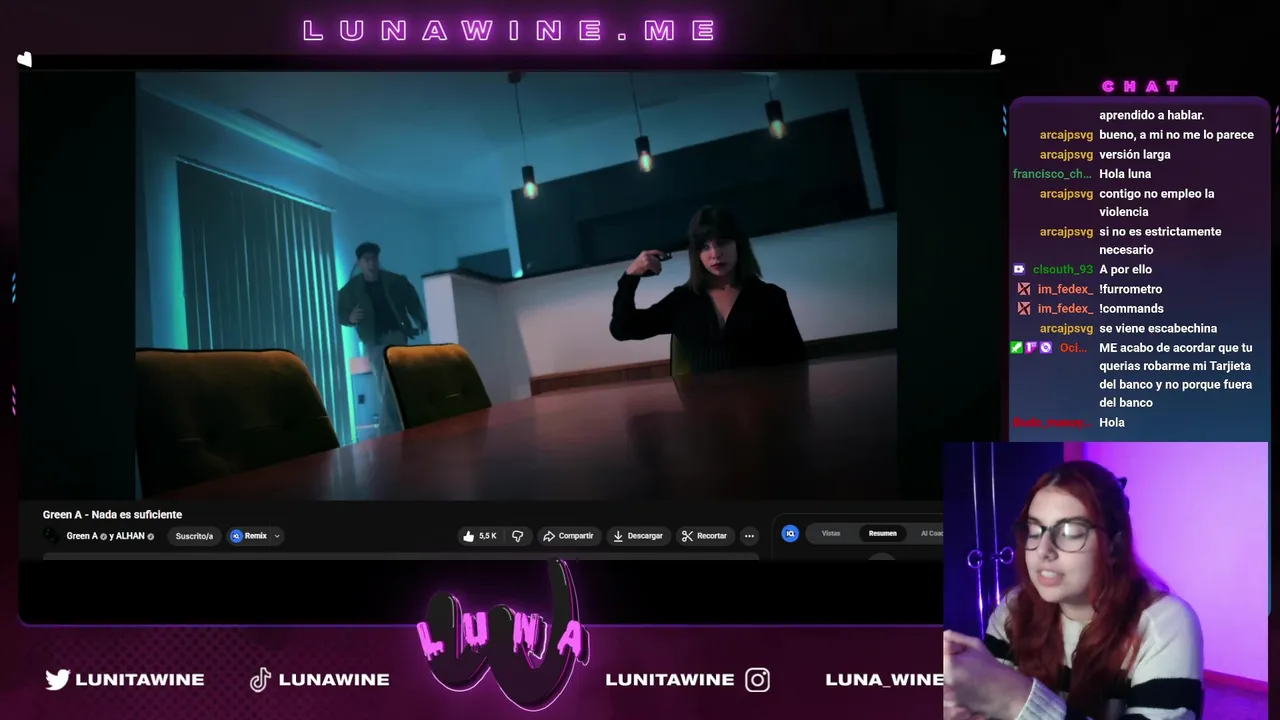The width and height of the screenshot is (1280, 720).
Task: Click the green badge beside Oci...
Action: point(1017,348)
